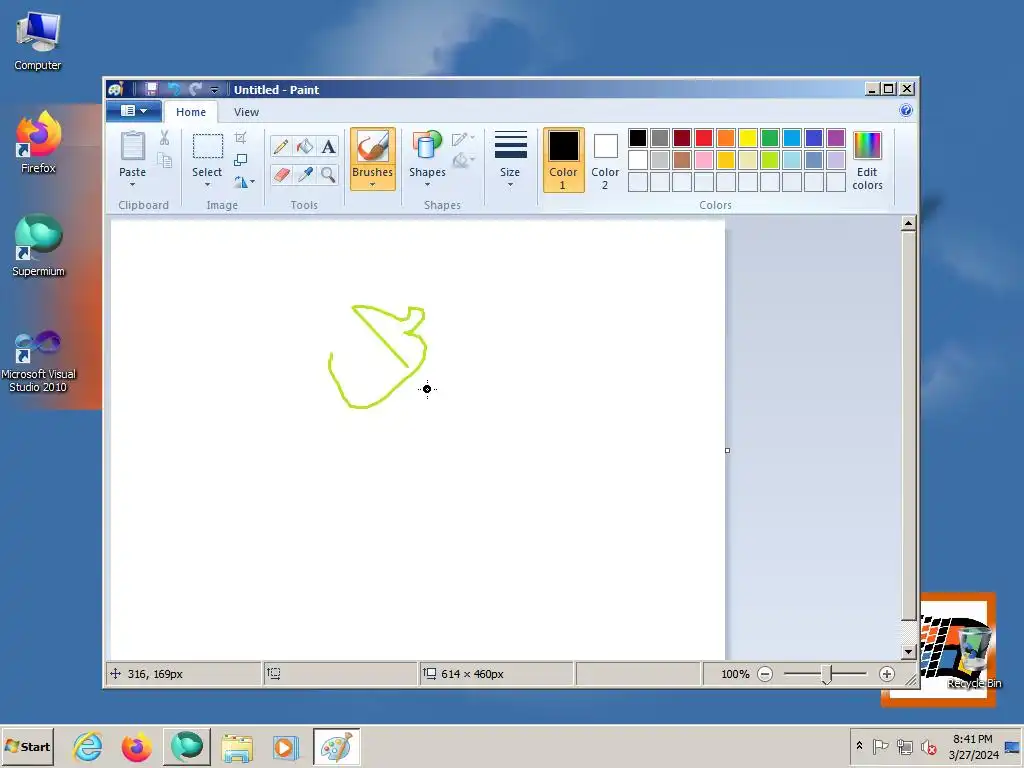Viewport: 1024px width, 768px height.
Task: Select the Fill with color bucket tool
Action: [x=304, y=146]
